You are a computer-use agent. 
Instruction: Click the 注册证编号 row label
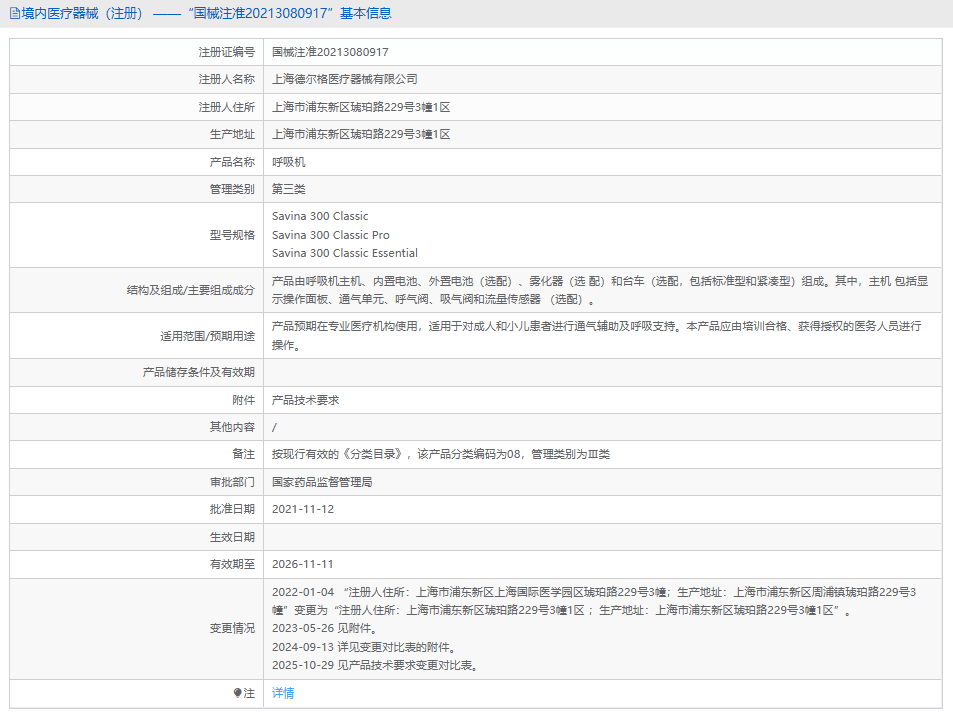[x=226, y=52]
